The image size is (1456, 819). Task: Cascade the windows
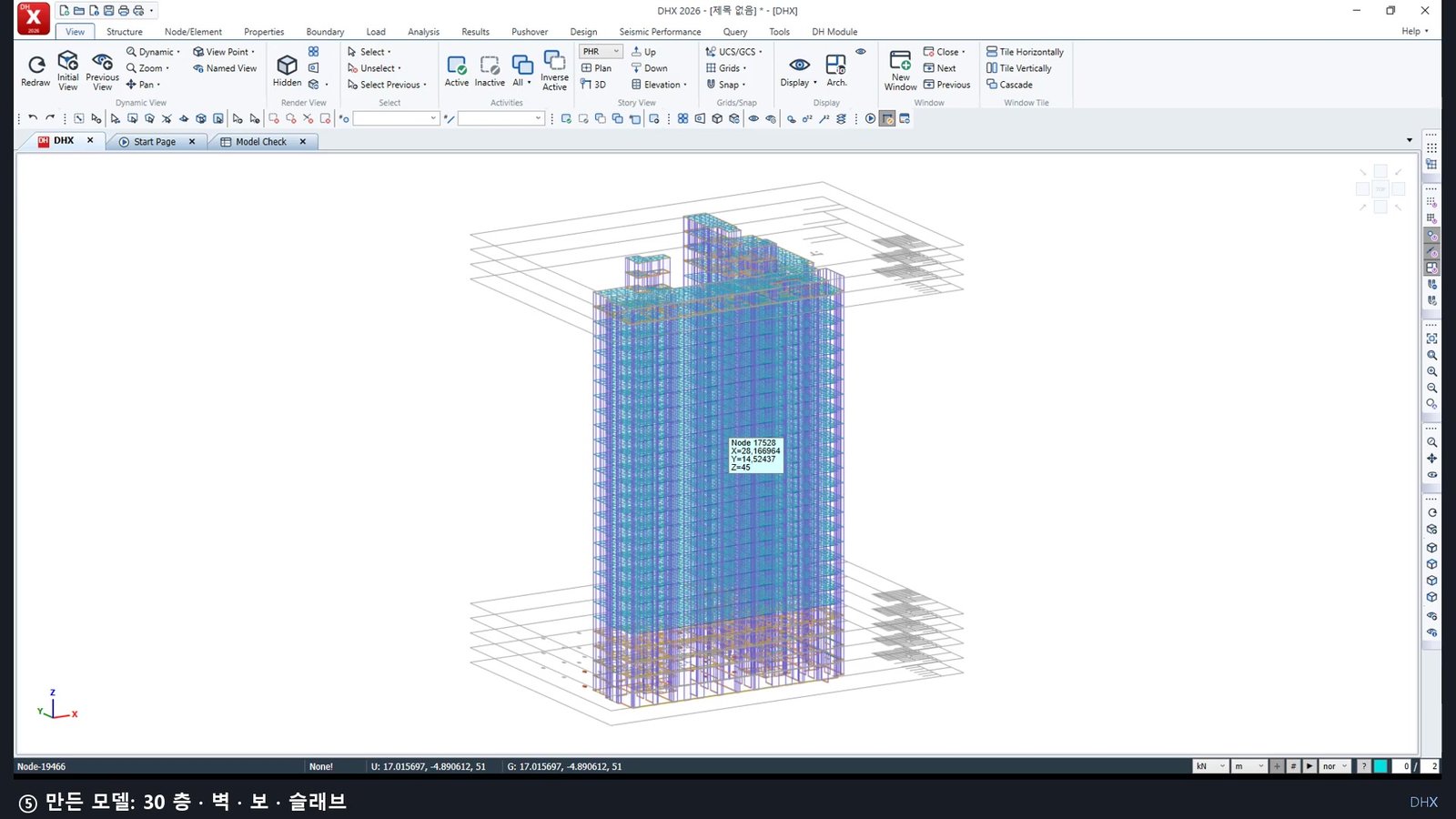(1009, 85)
